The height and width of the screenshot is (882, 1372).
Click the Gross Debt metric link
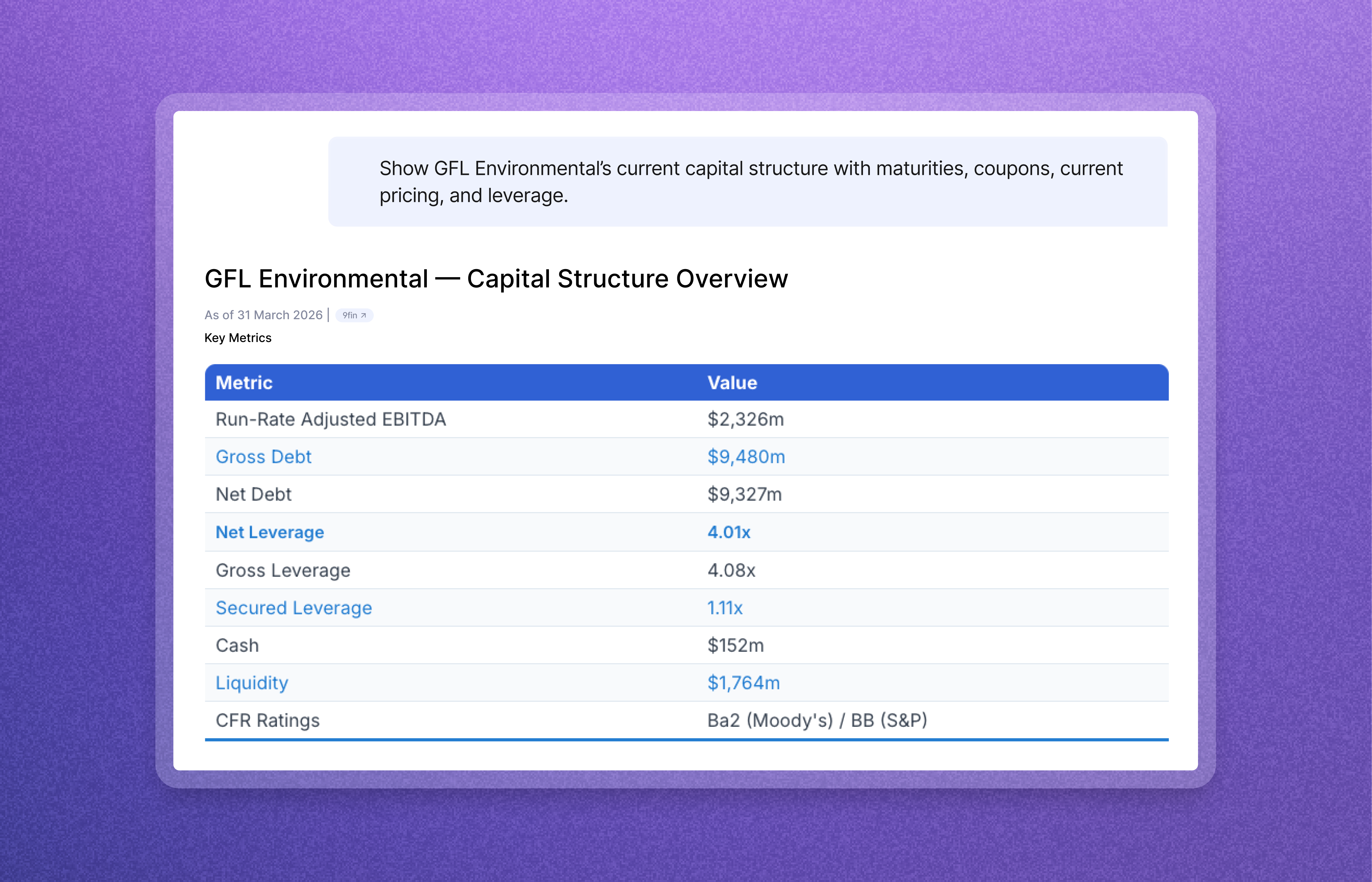pyautogui.click(x=263, y=457)
